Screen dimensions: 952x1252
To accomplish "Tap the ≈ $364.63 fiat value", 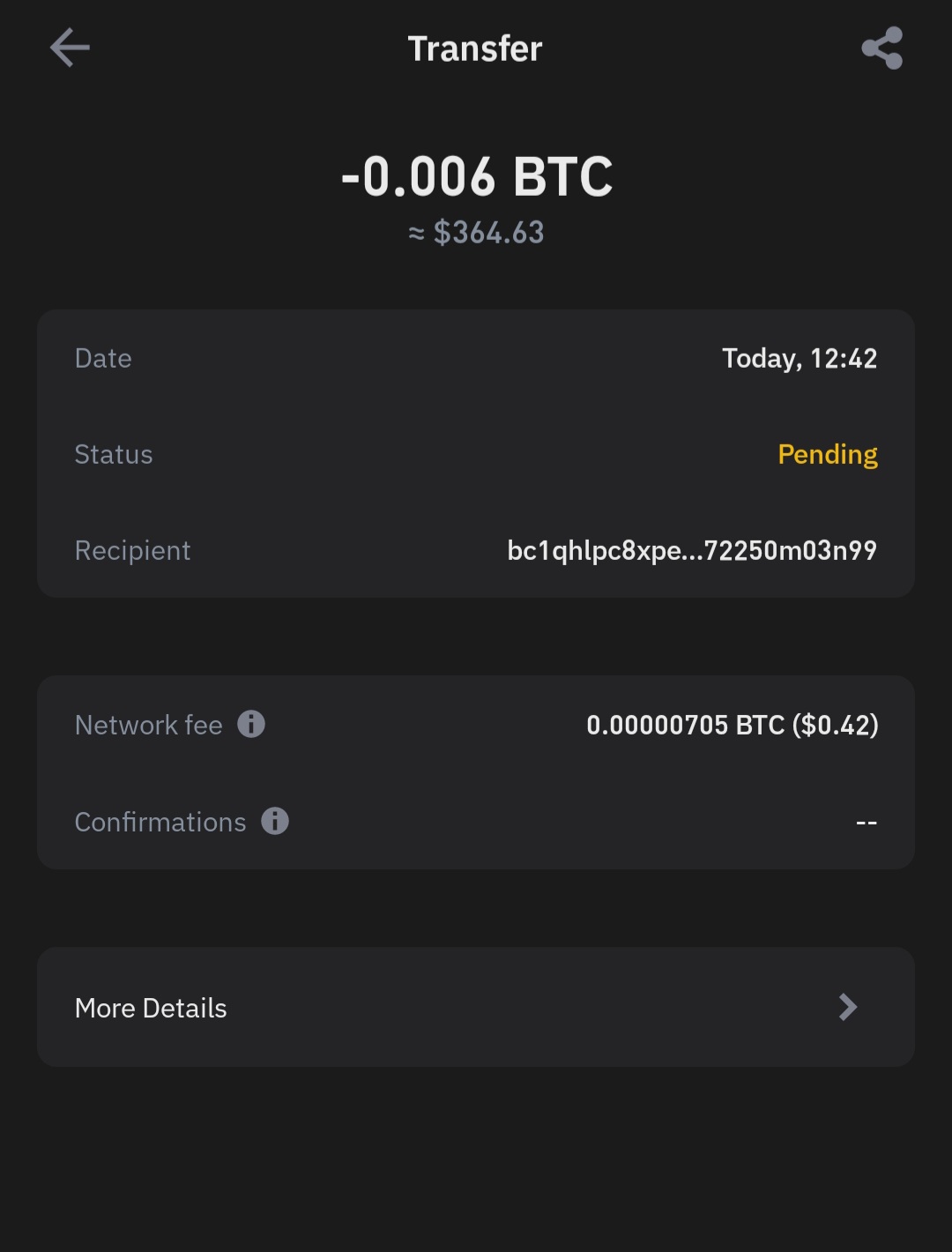I will pos(476,233).
